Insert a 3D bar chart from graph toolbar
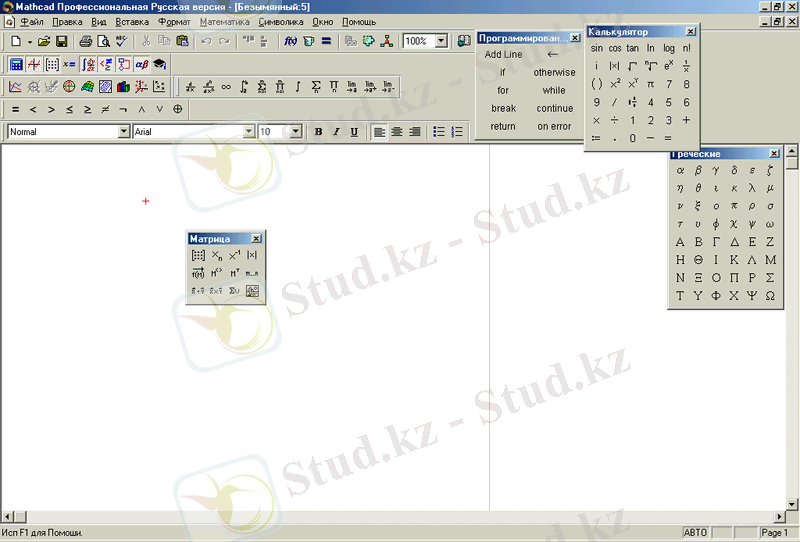Image resolution: width=800 pixels, height=542 pixels. click(123, 87)
